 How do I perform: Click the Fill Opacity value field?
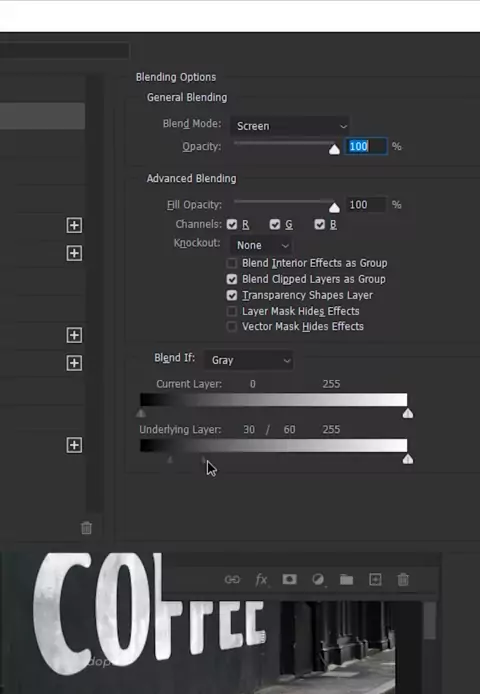[366, 205]
